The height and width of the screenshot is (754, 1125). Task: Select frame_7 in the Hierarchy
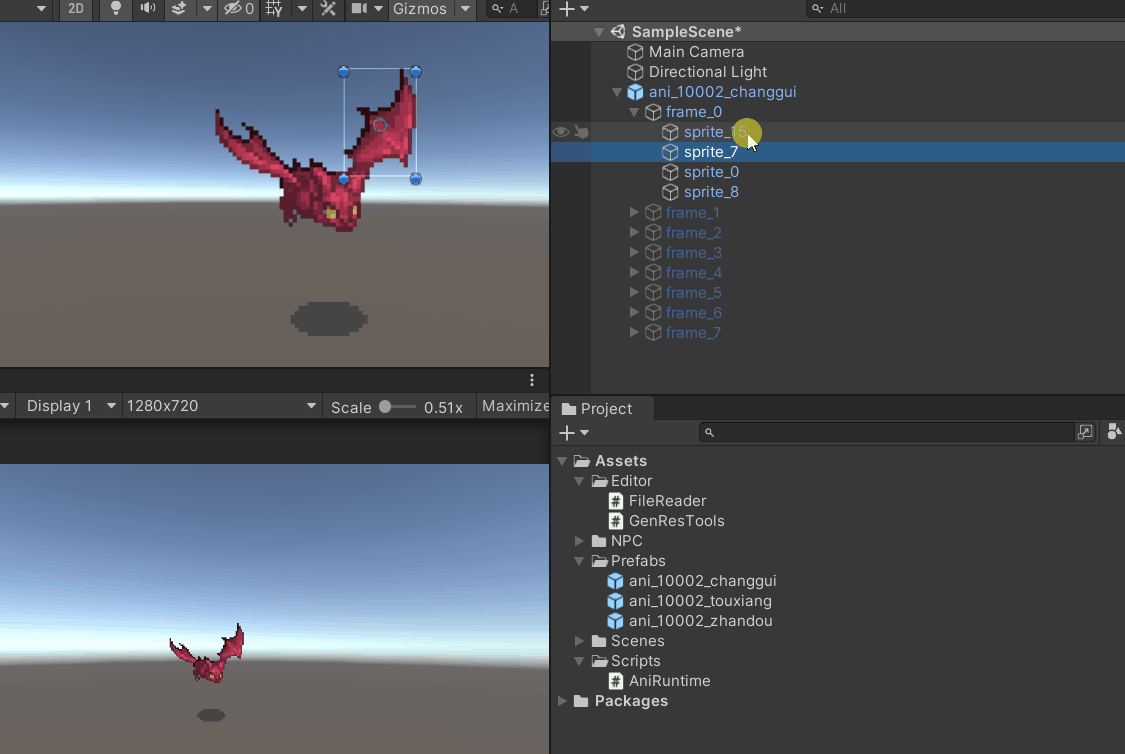pyautogui.click(x=693, y=333)
